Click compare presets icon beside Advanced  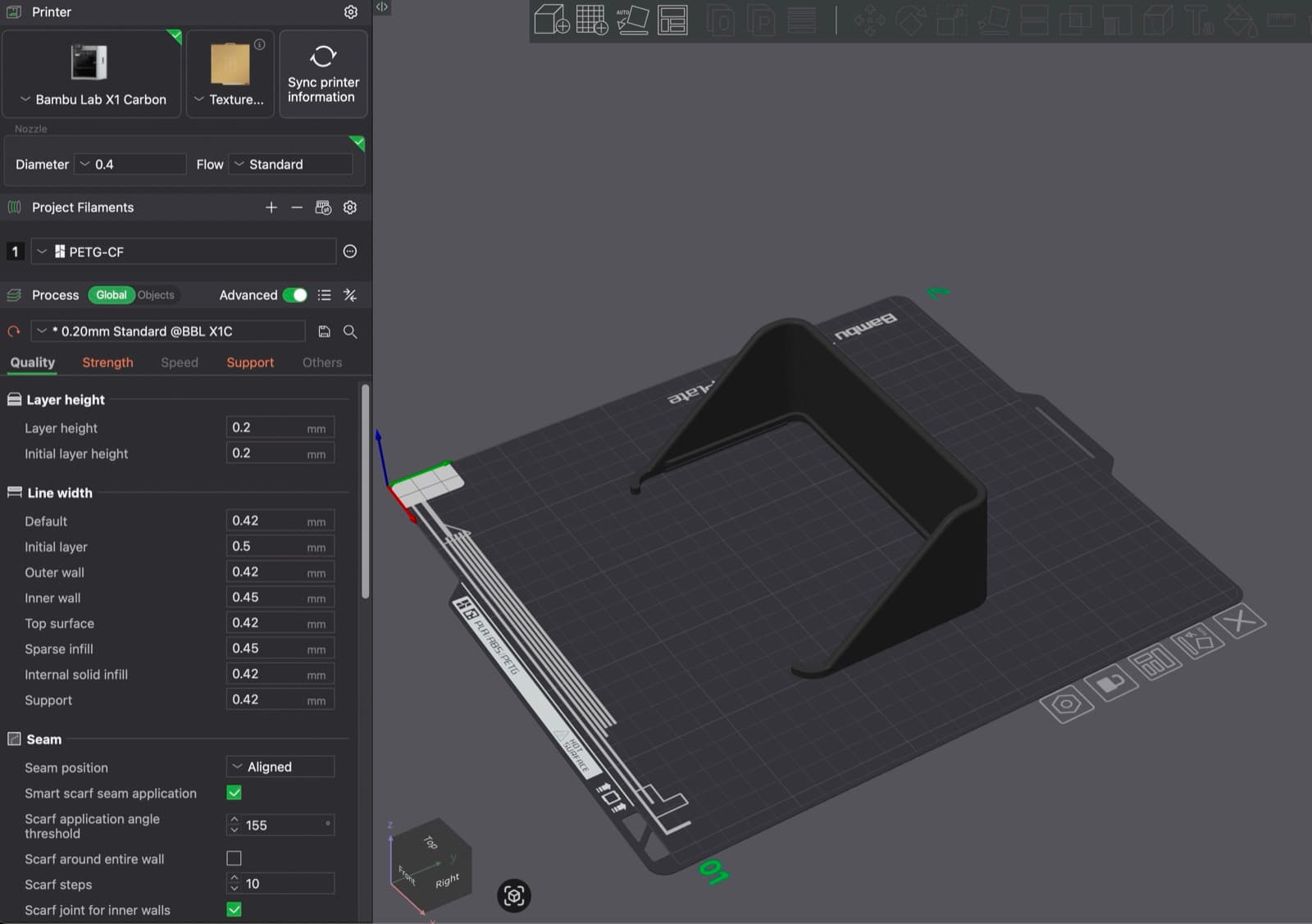click(350, 295)
